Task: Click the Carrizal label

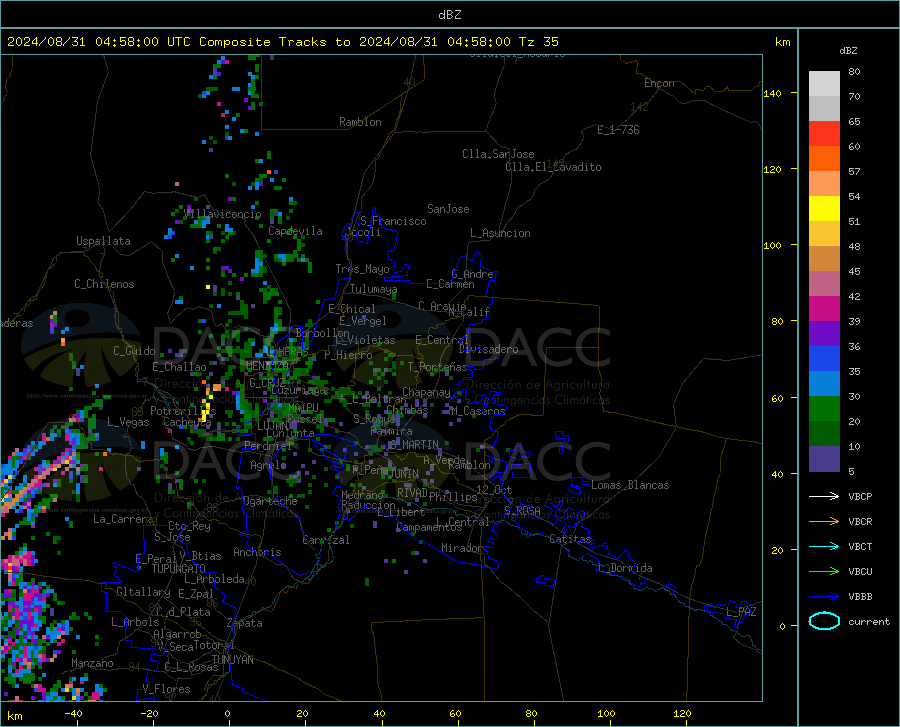Action: pyautogui.click(x=326, y=540)
